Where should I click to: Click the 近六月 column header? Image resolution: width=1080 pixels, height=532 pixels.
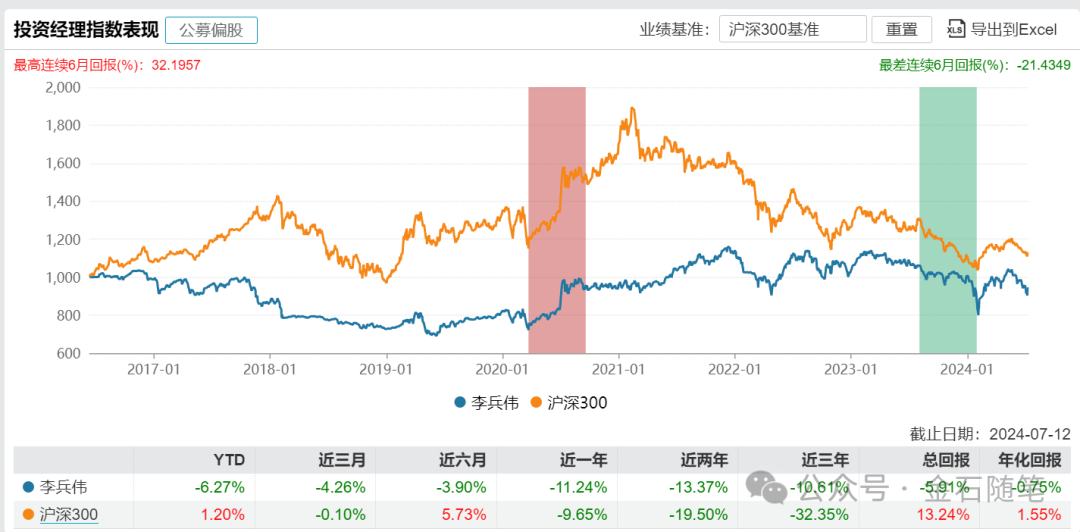(462, 460)
